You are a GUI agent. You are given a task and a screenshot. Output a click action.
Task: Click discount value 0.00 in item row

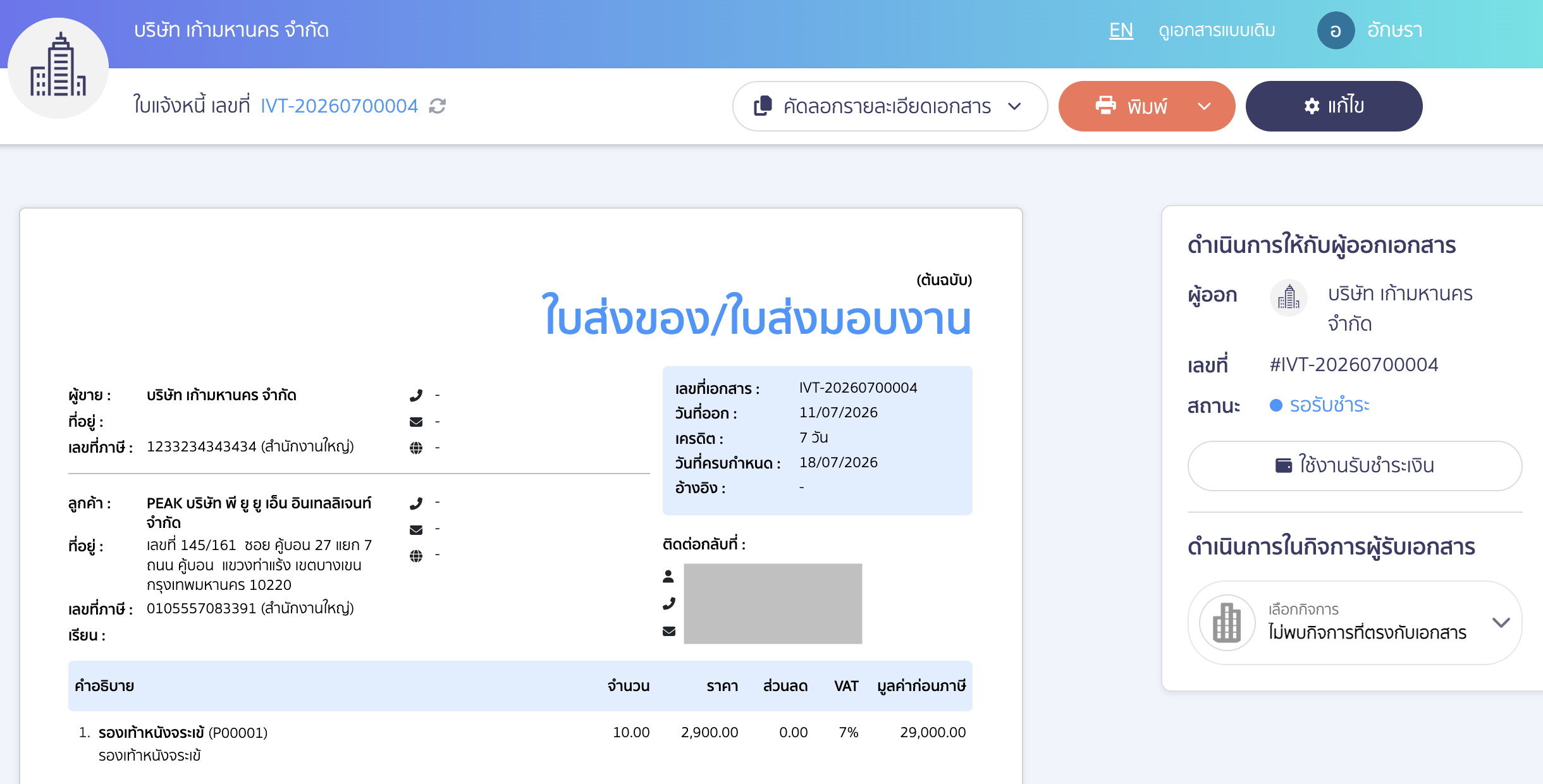794,732
